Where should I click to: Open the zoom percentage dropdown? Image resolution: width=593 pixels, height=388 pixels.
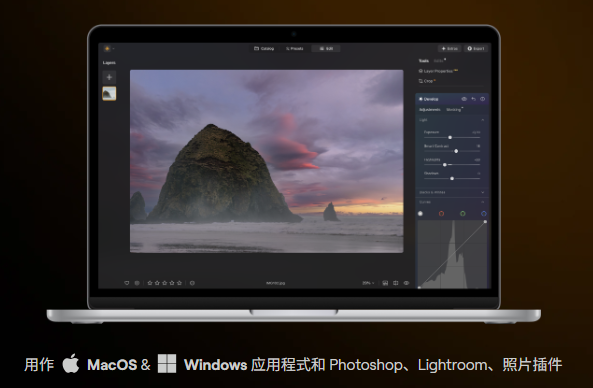pos(368,283)
